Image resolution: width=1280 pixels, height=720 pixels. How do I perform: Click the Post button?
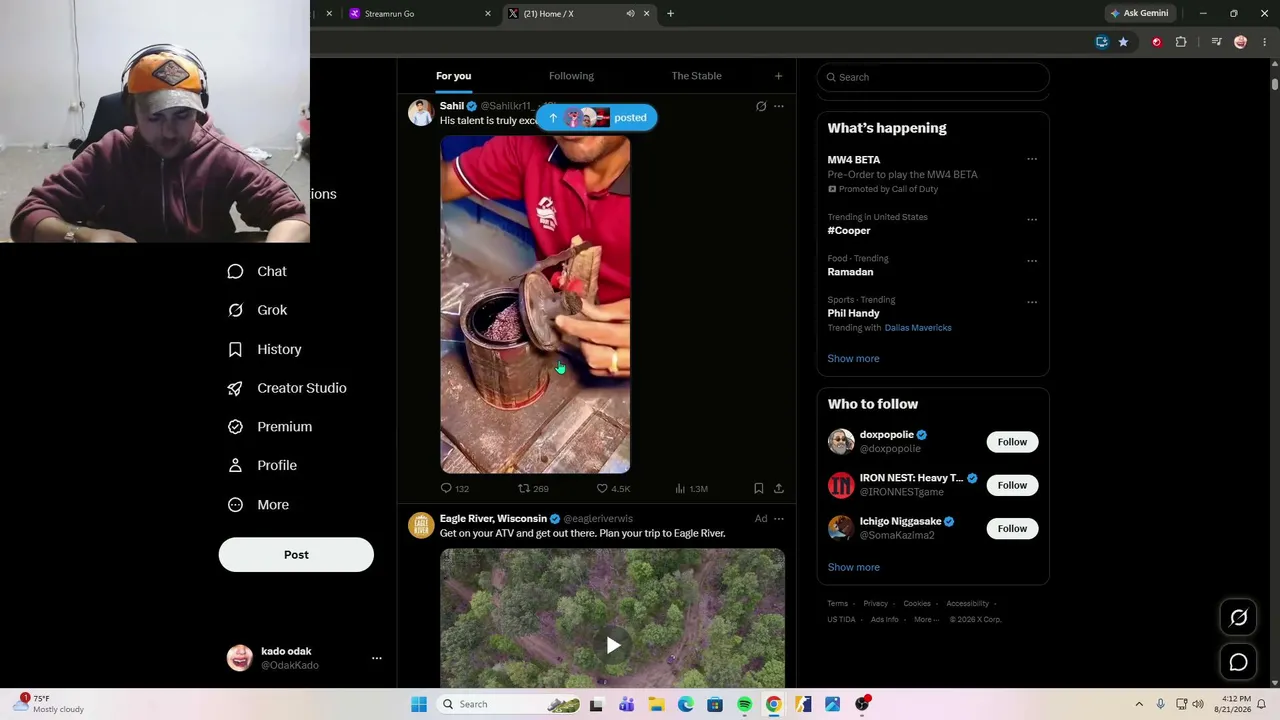(x=296, y=555)
